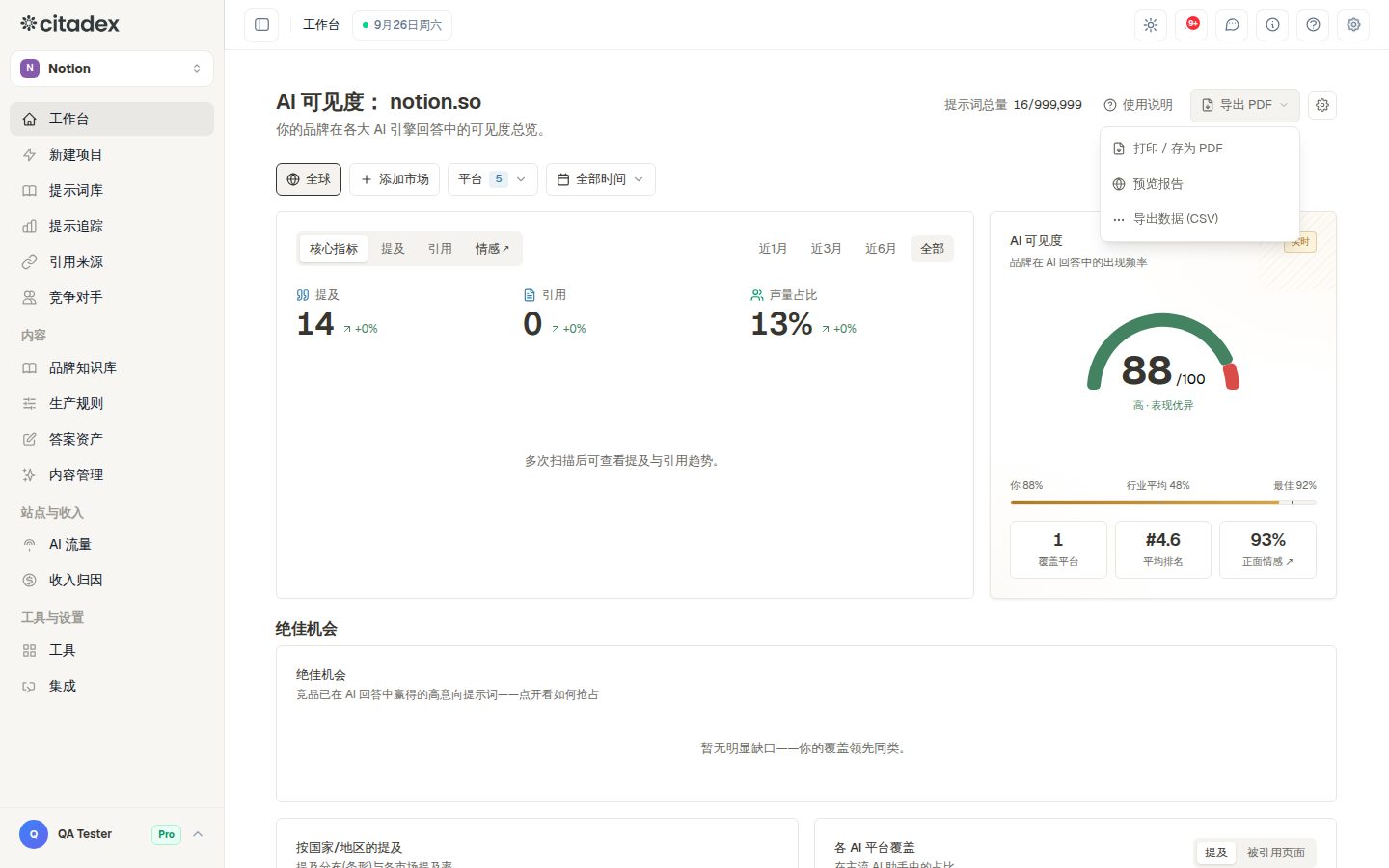Open 内容管理 in sidebar
This screenshot has height=868, width=1389.
pos(112,475)
